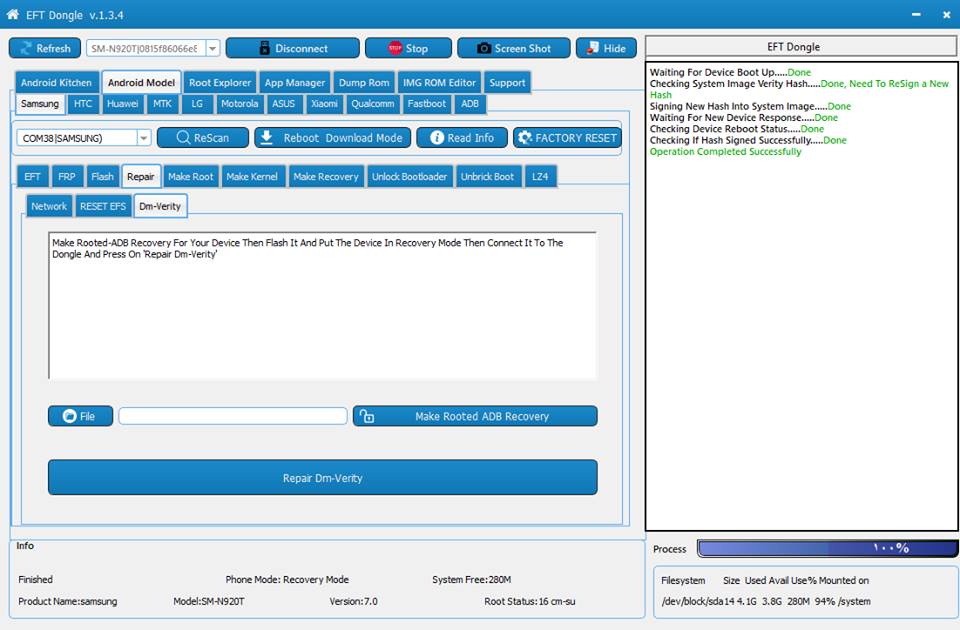The height and width of the screenshot is (630, 960).
Task: Switch to the Make Kernel tab
Action: [252, 177]
